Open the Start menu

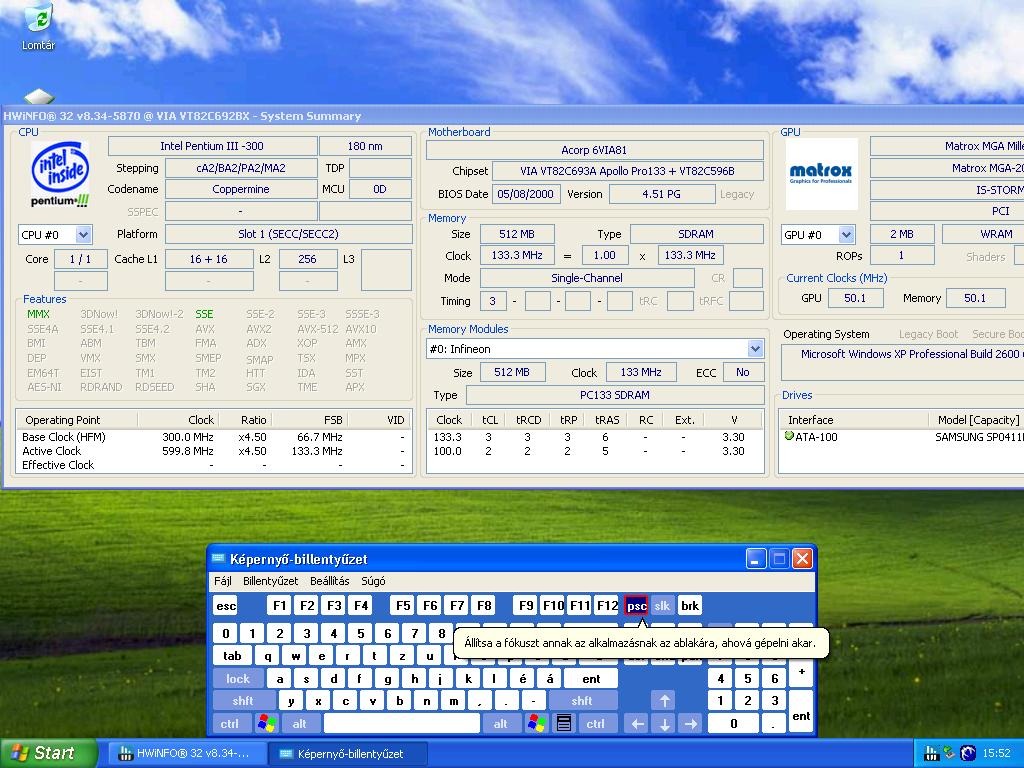(48, 753)
